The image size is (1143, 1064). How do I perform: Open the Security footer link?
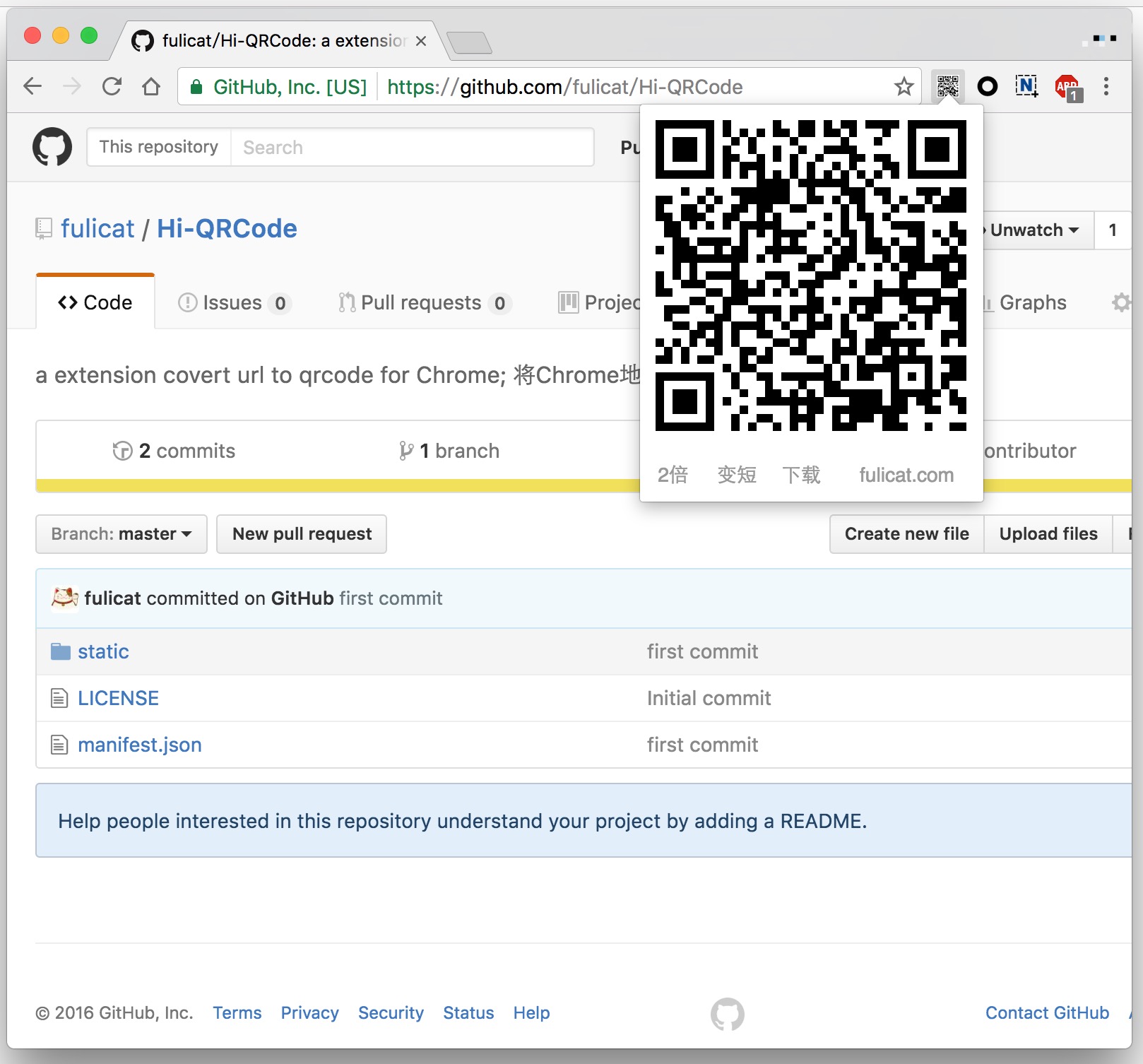[391, 1013]
